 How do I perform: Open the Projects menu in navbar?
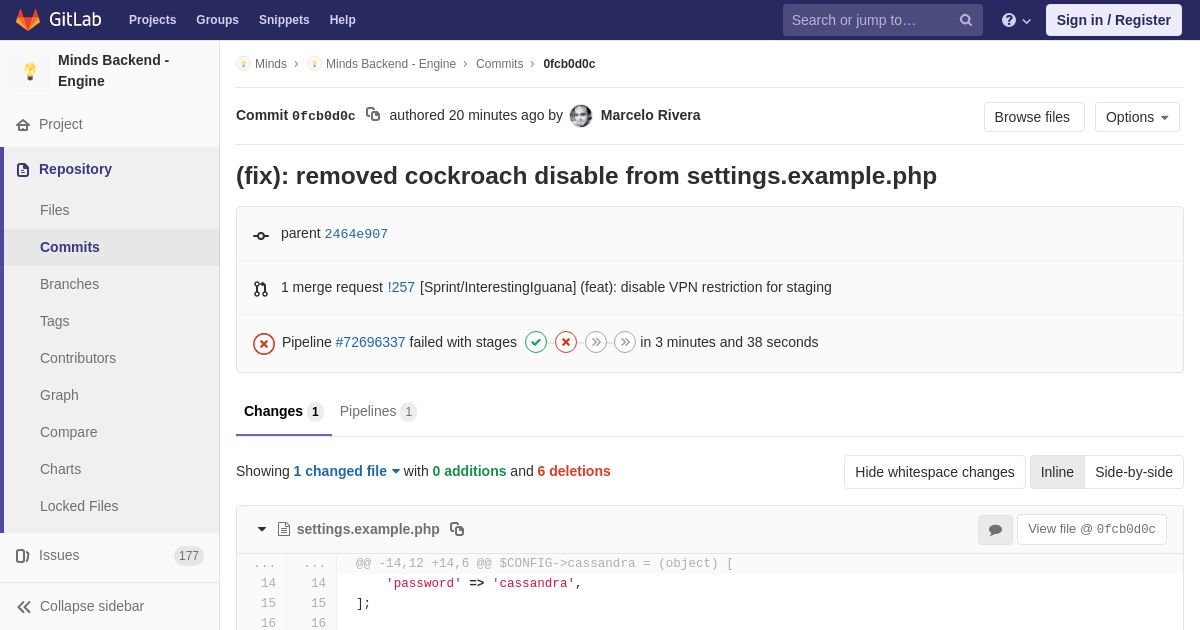click(152, 20)
